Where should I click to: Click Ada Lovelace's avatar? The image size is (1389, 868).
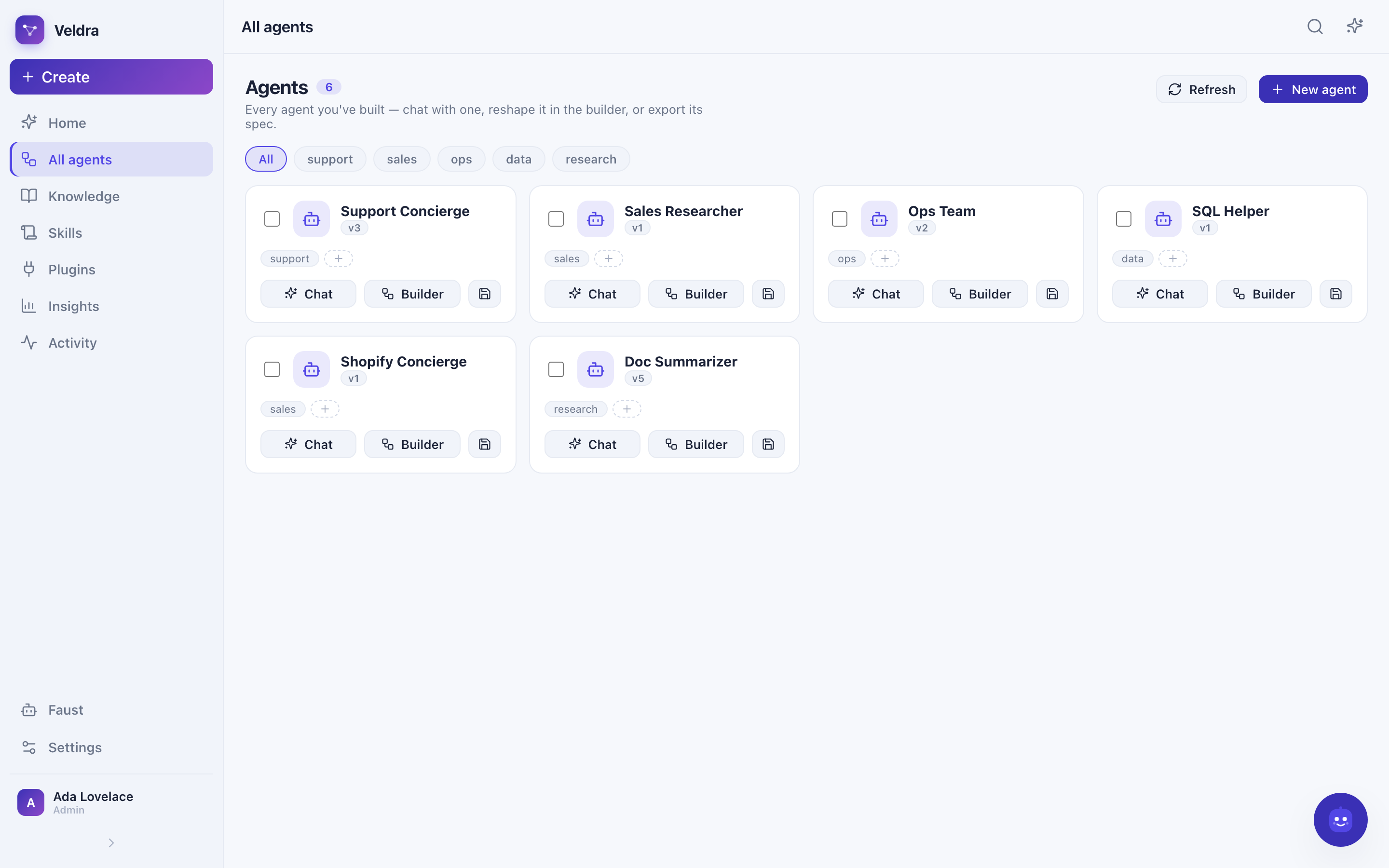pyautogui.click(x=31, y=802)
